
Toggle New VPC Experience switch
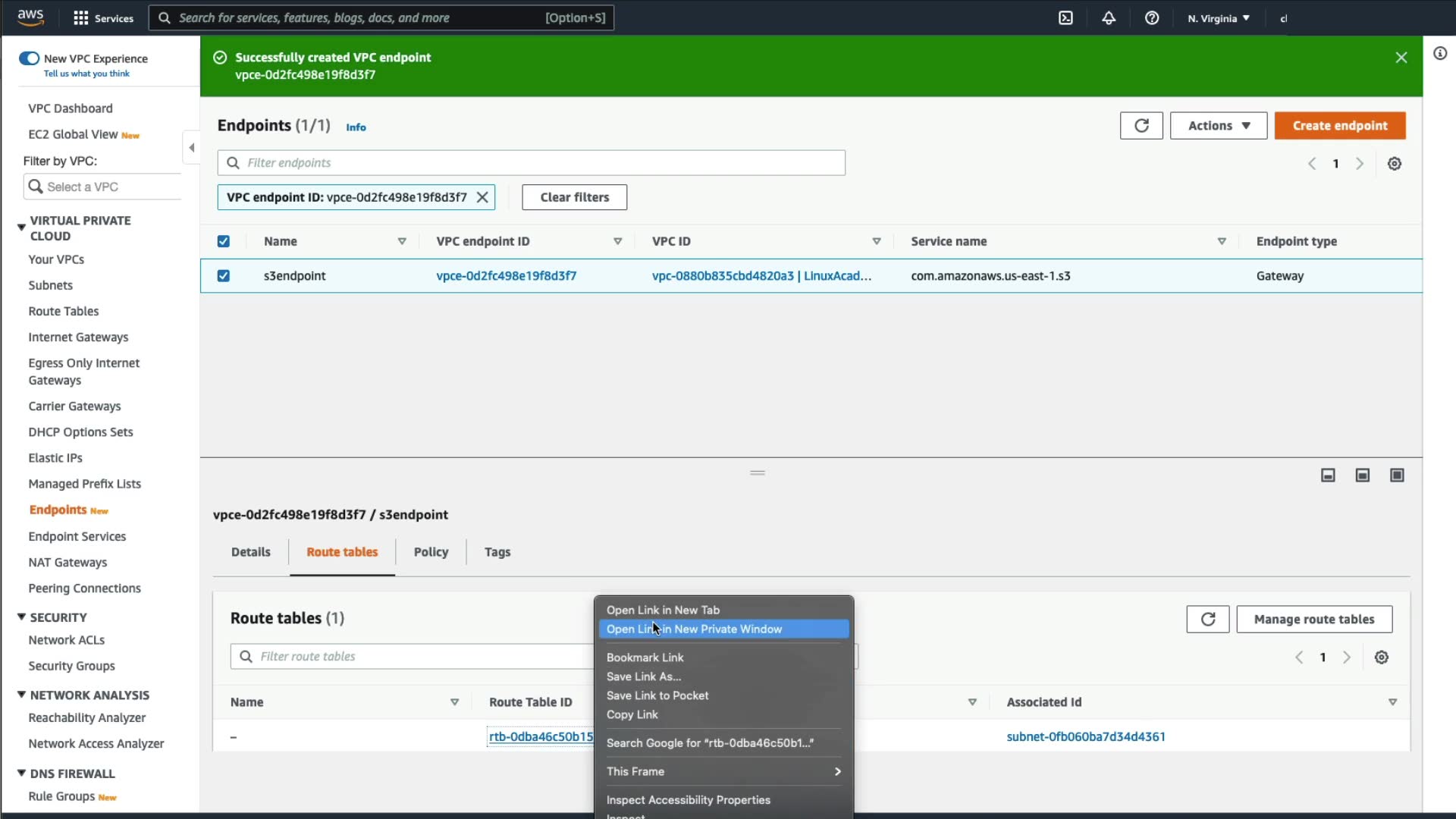tap(29, 58)
